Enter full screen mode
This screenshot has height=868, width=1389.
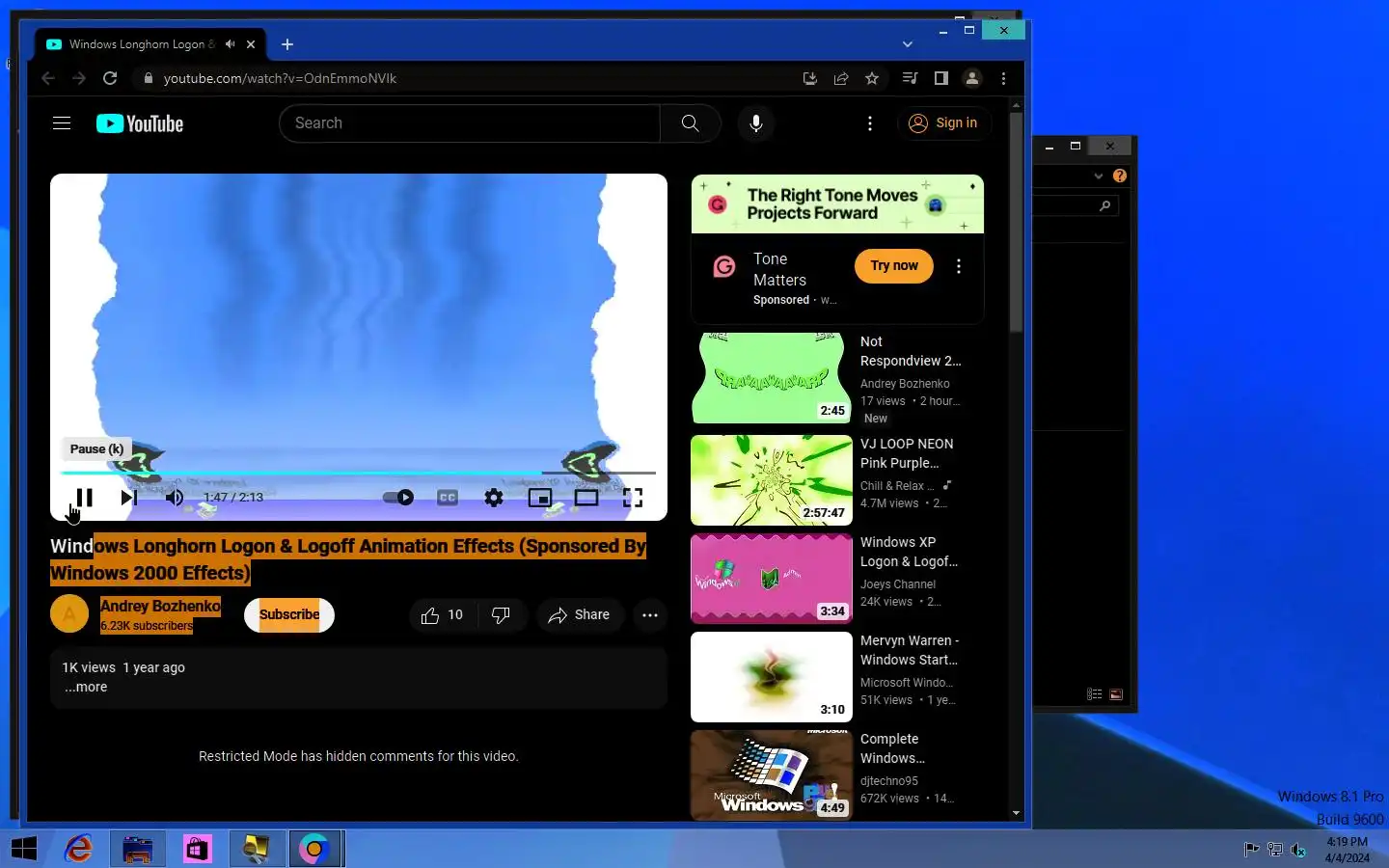[633, 498]
